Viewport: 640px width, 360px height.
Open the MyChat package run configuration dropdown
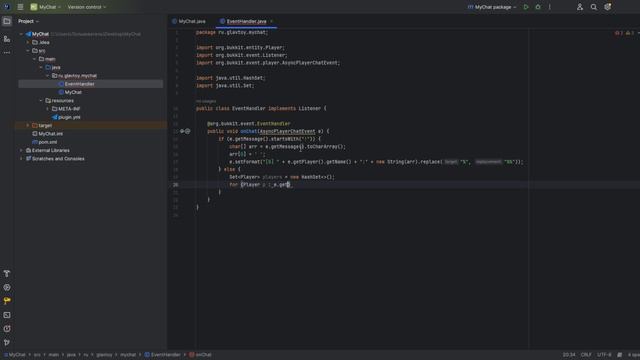(x=492, y=7)
